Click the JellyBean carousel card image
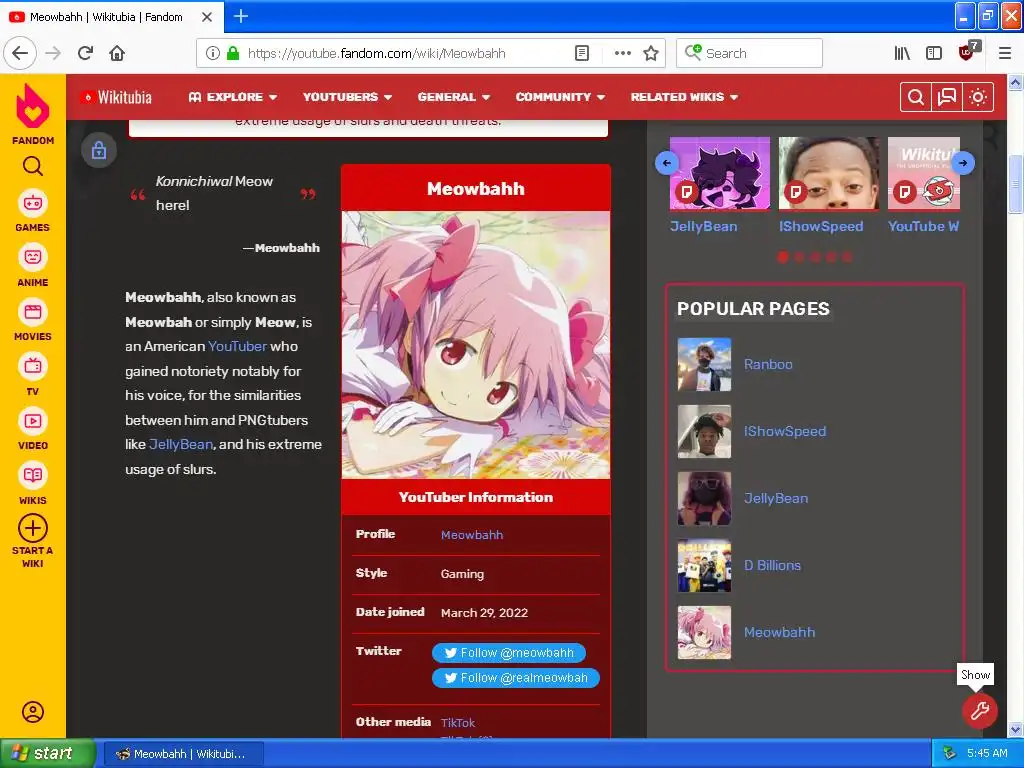1024x768 pixels. [x=720, y=174]
